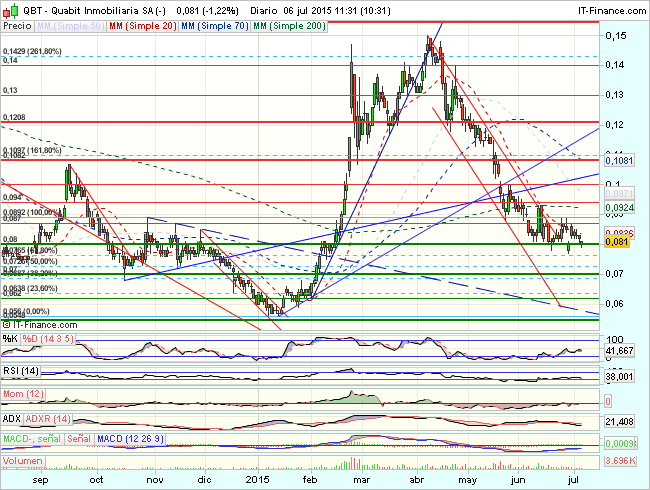The height and width of the screenshot is (490, 650).
Task: Click the candlestick chart icon beside QBT
Action: pyautogui.click(x=11, y=11)
